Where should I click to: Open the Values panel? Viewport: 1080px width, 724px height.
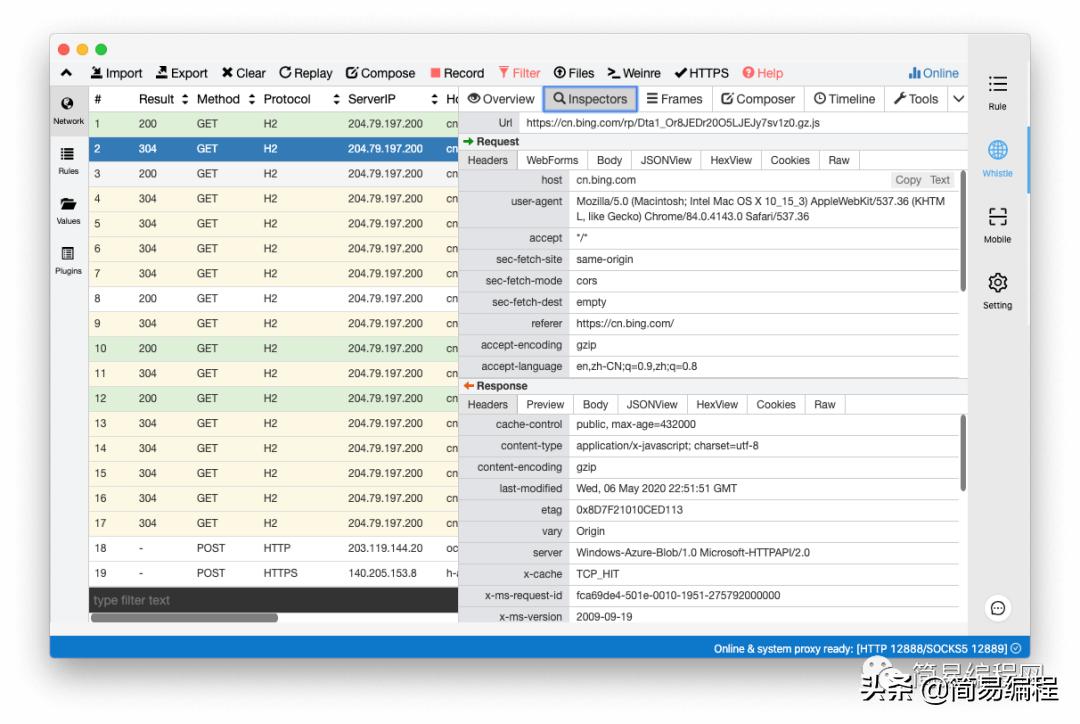pos(67,210)
